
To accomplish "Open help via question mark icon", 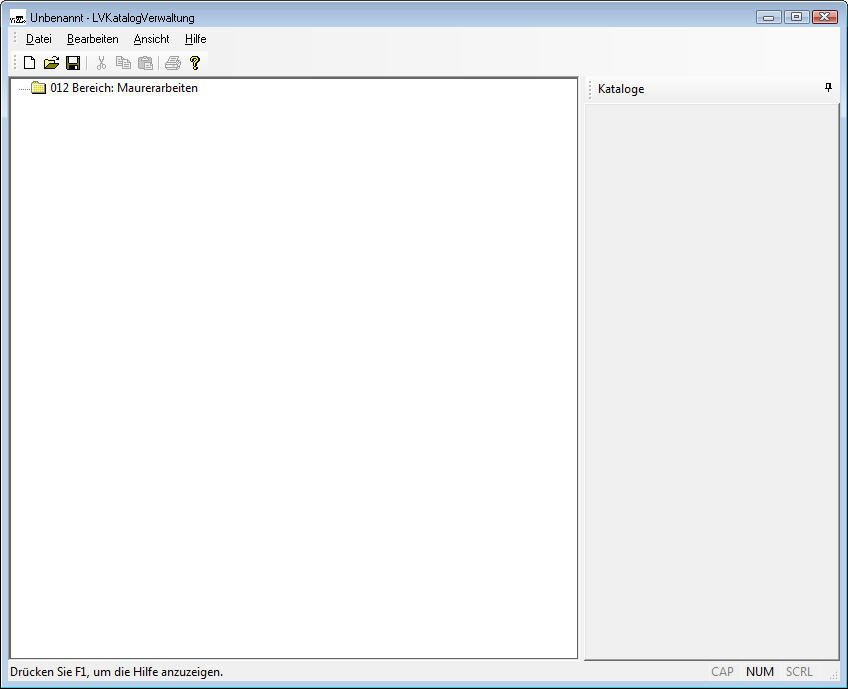I will click(x=195, y=63).
